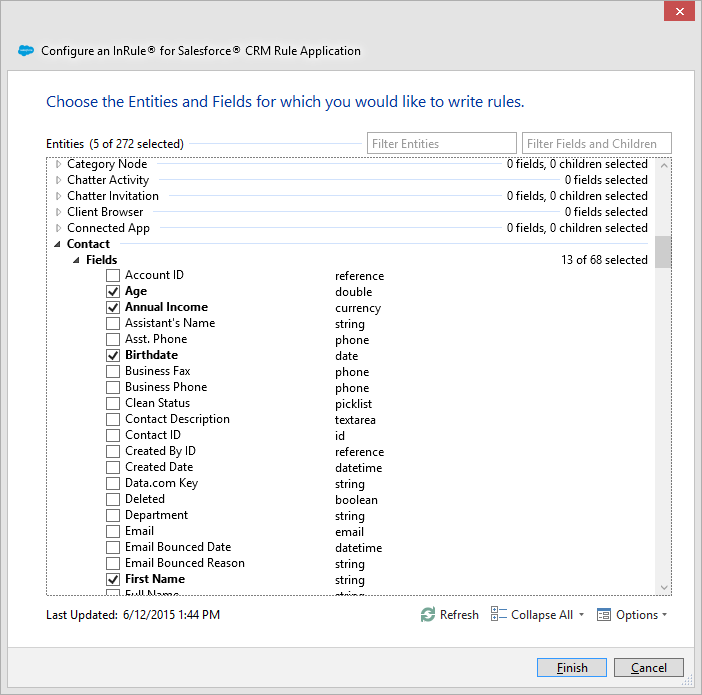Click the 'picklist' type for Clean Status

tap(353, 404)
